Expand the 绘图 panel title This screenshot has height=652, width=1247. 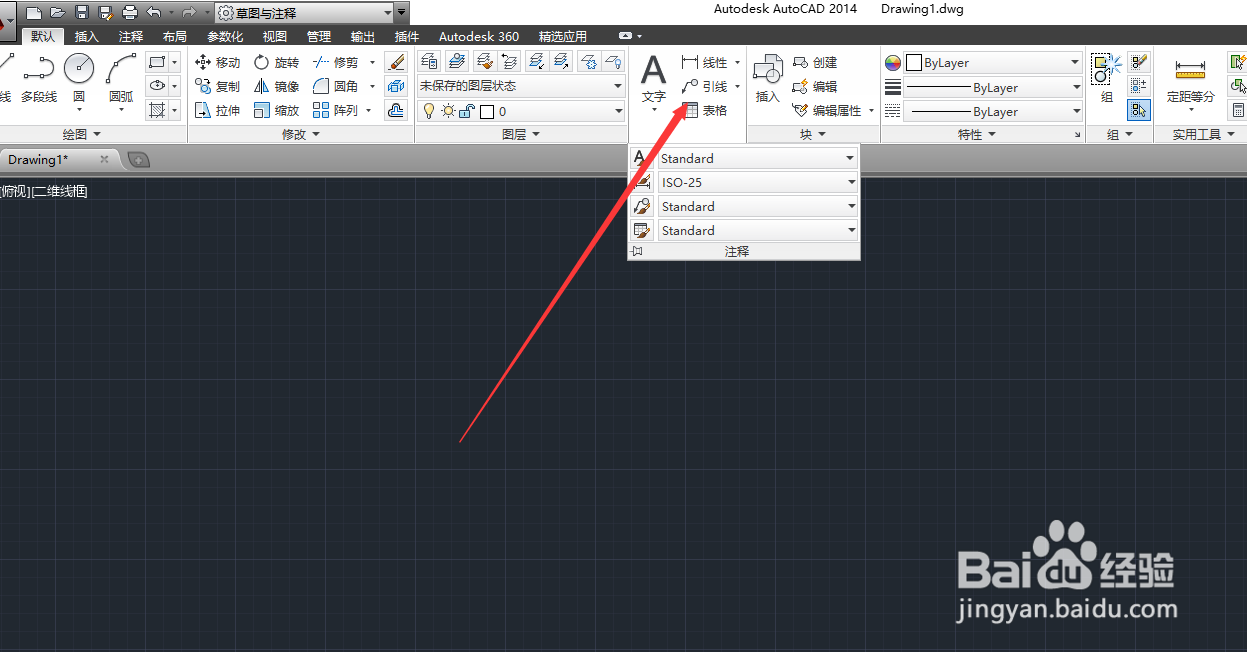coord(81,134)
